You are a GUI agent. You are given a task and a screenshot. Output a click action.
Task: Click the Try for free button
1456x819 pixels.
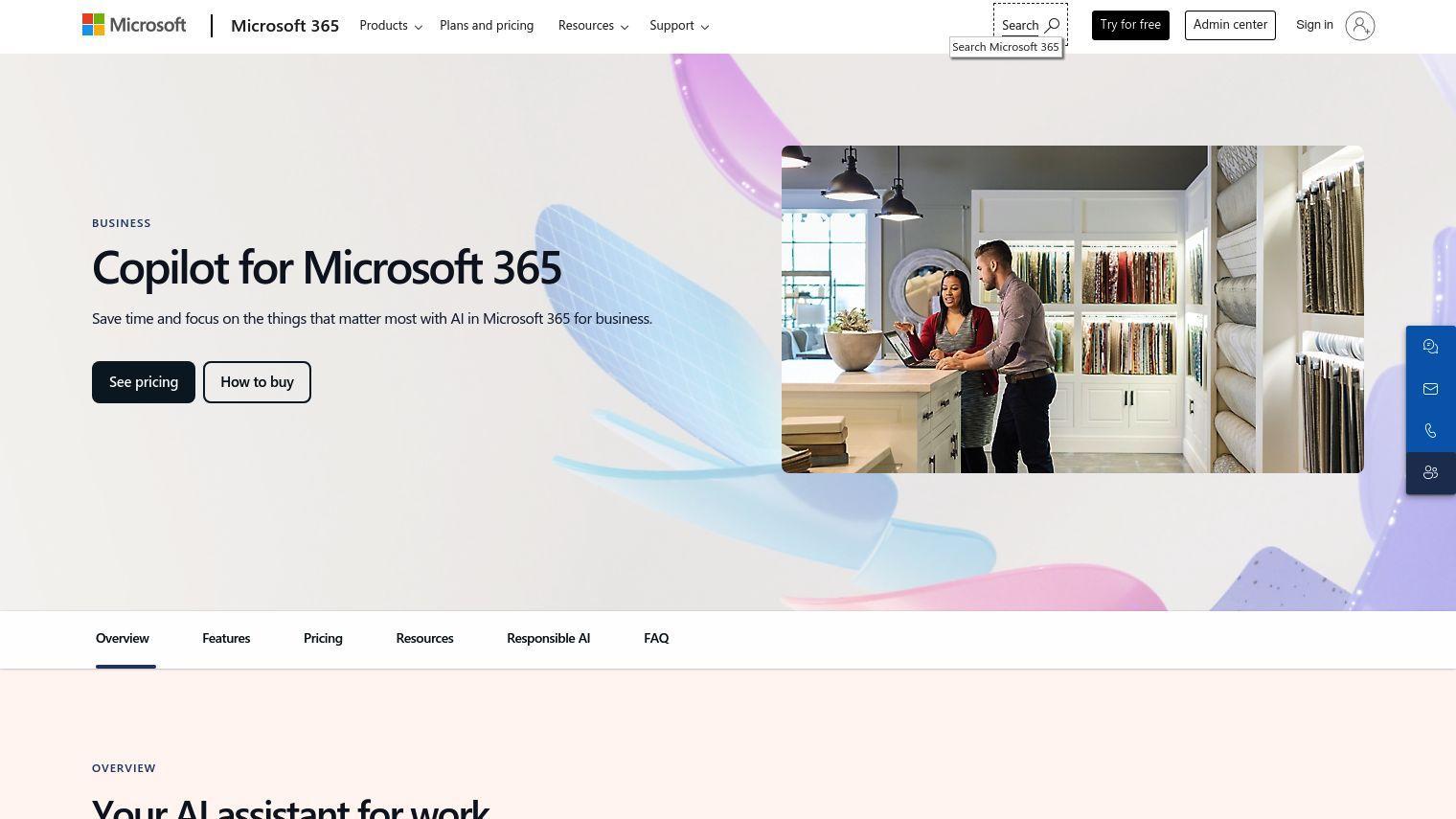(1130, 25)
